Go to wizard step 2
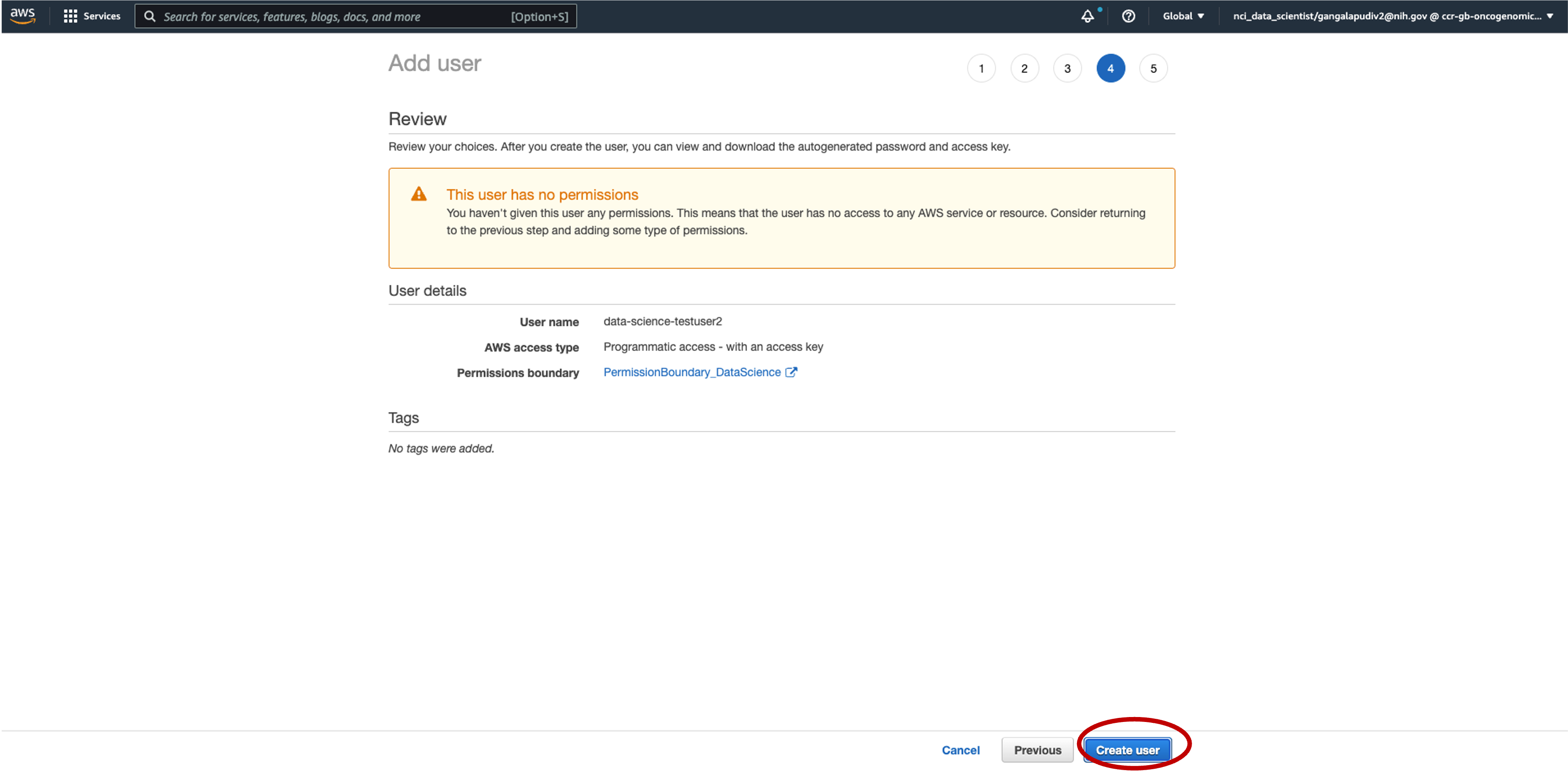The width and height of the screenshot is (1568, 771). [1024, 69]
